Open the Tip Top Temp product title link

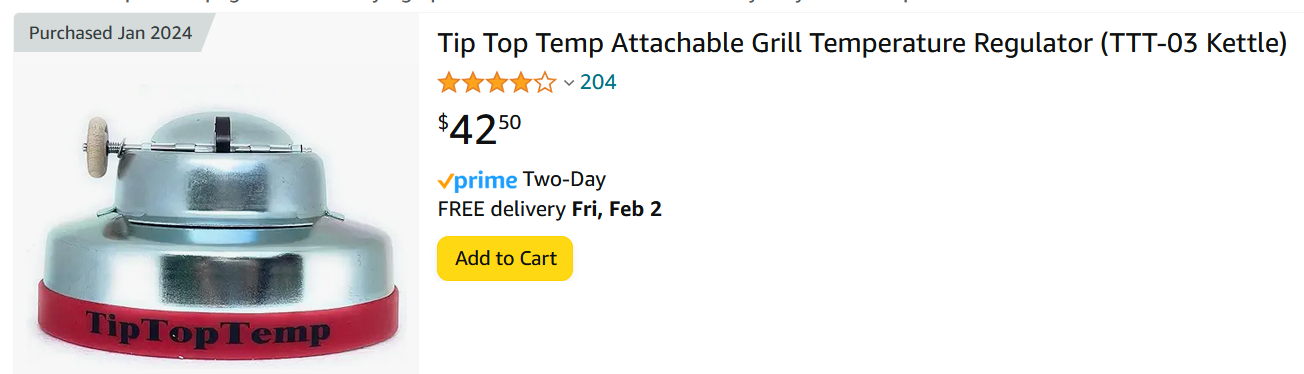coord(862,44)
